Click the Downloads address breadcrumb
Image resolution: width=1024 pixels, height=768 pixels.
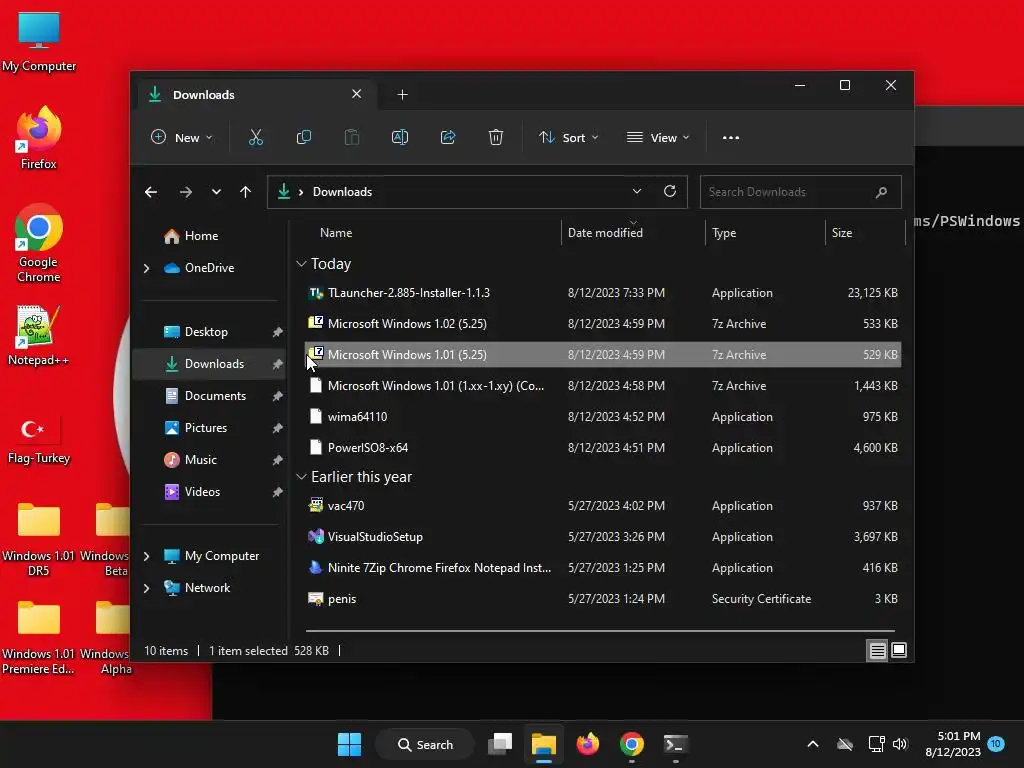(342, 192)
